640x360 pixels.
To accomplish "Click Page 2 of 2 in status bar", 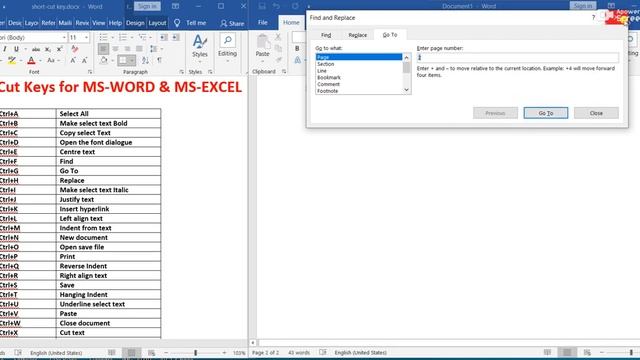I will pyautogui.click(x=265, y=352).
